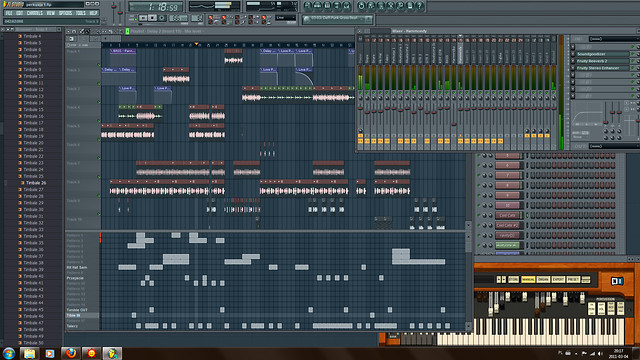Select the Conf Cafe #2 channel button
The width and height of the screenshot is (640, 360).
click(x=508, y=225)
